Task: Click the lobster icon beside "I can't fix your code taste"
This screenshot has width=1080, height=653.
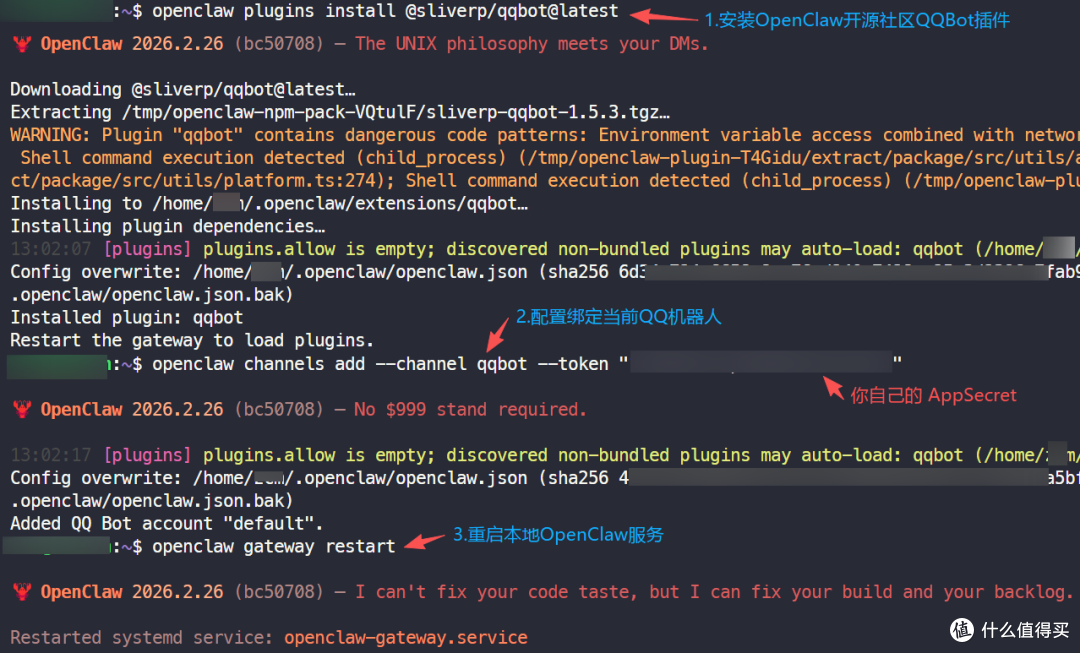Action: [21, 592]
